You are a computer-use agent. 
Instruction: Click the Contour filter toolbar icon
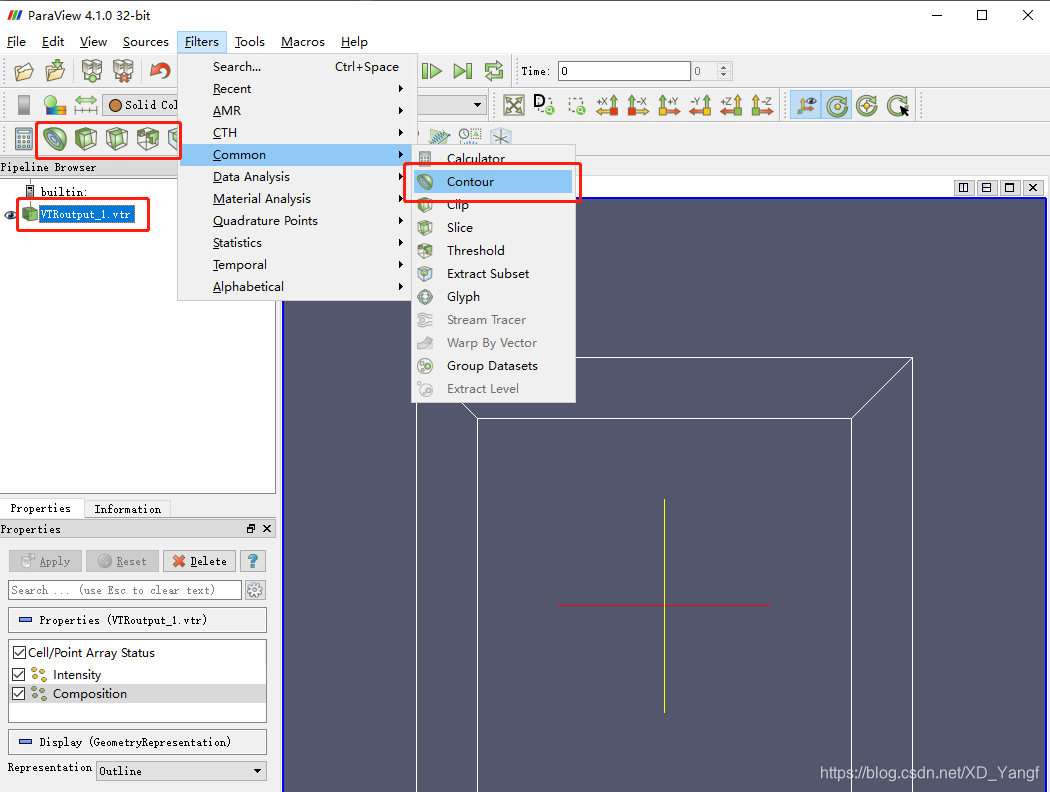(55, 139)
